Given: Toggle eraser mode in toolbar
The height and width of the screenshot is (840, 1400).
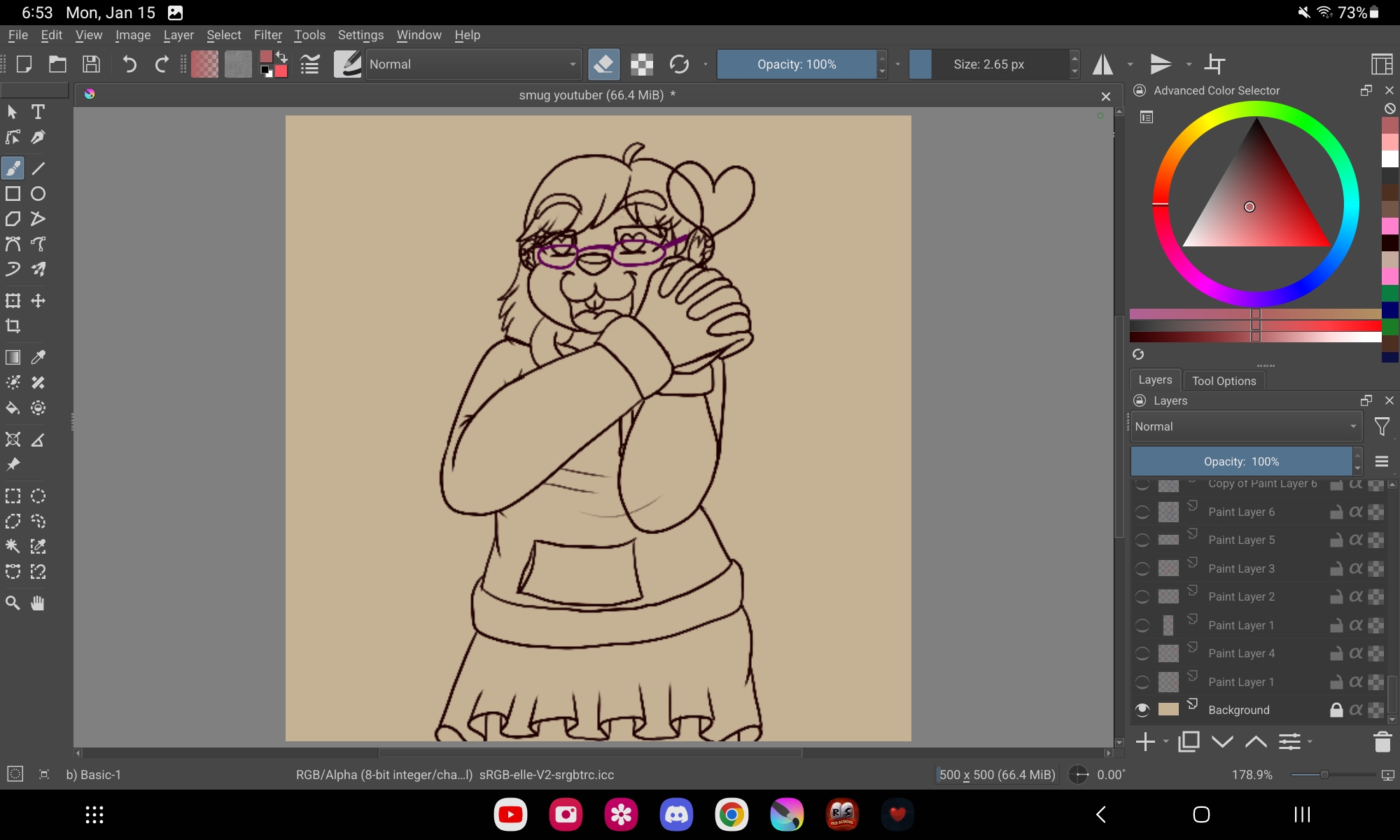Looking at the screenshot, I should (603, 64).
